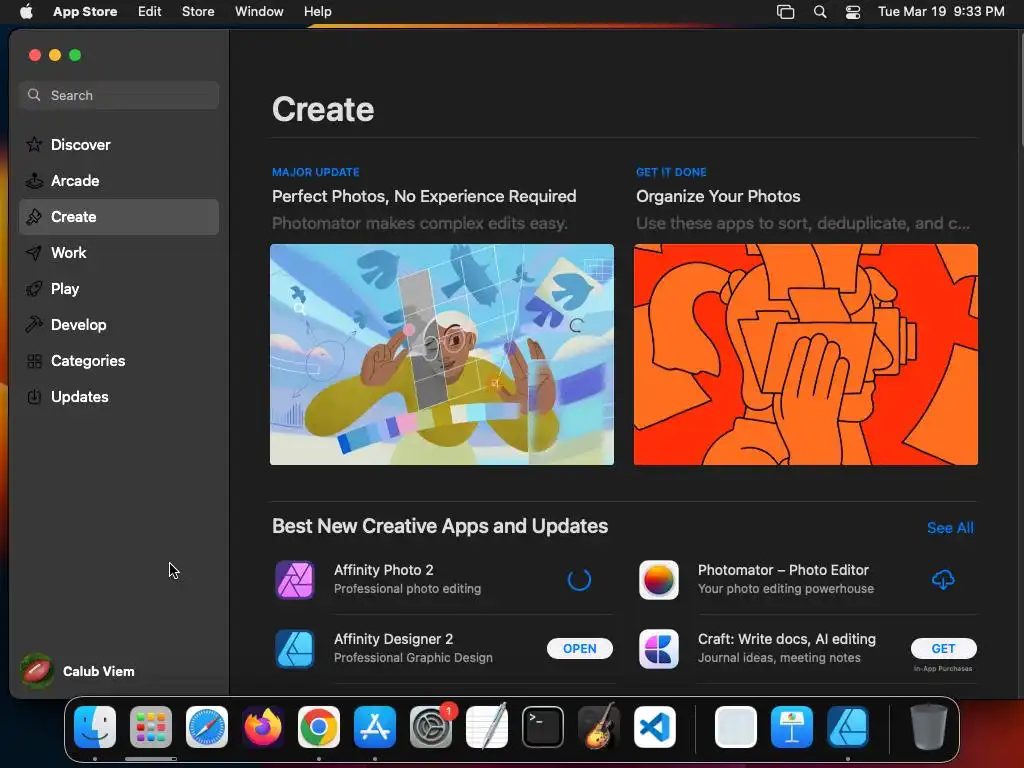Open the Apple menu
The width and height of the screenshot is (1024, 768).
26,11
